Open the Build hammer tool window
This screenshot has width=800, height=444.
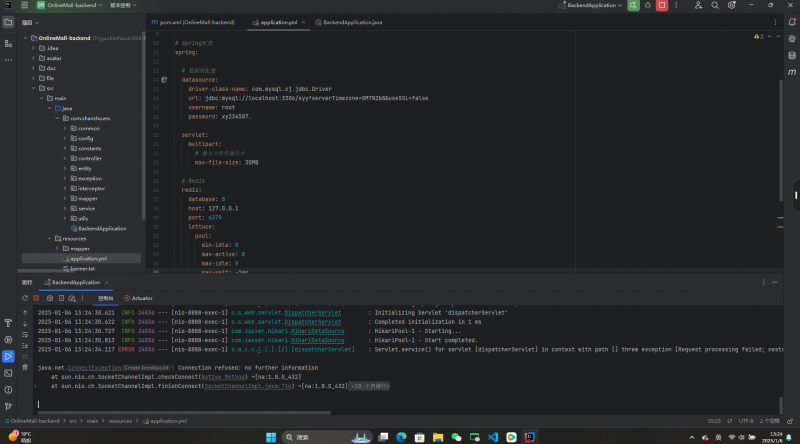(x=8, y=323)
